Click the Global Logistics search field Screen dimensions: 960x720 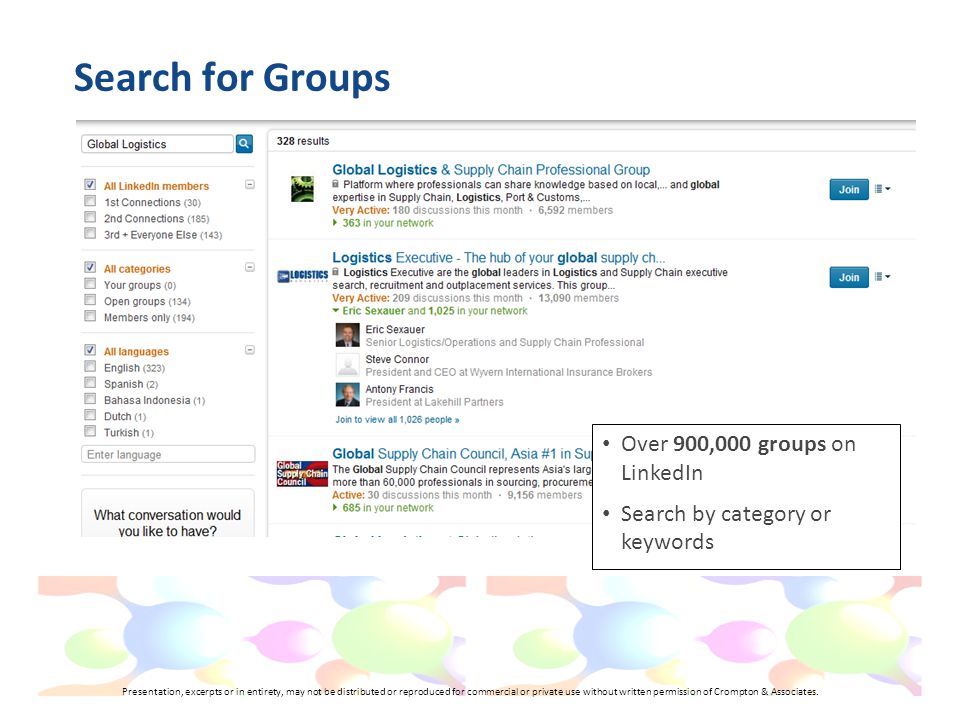coord(157,144)
